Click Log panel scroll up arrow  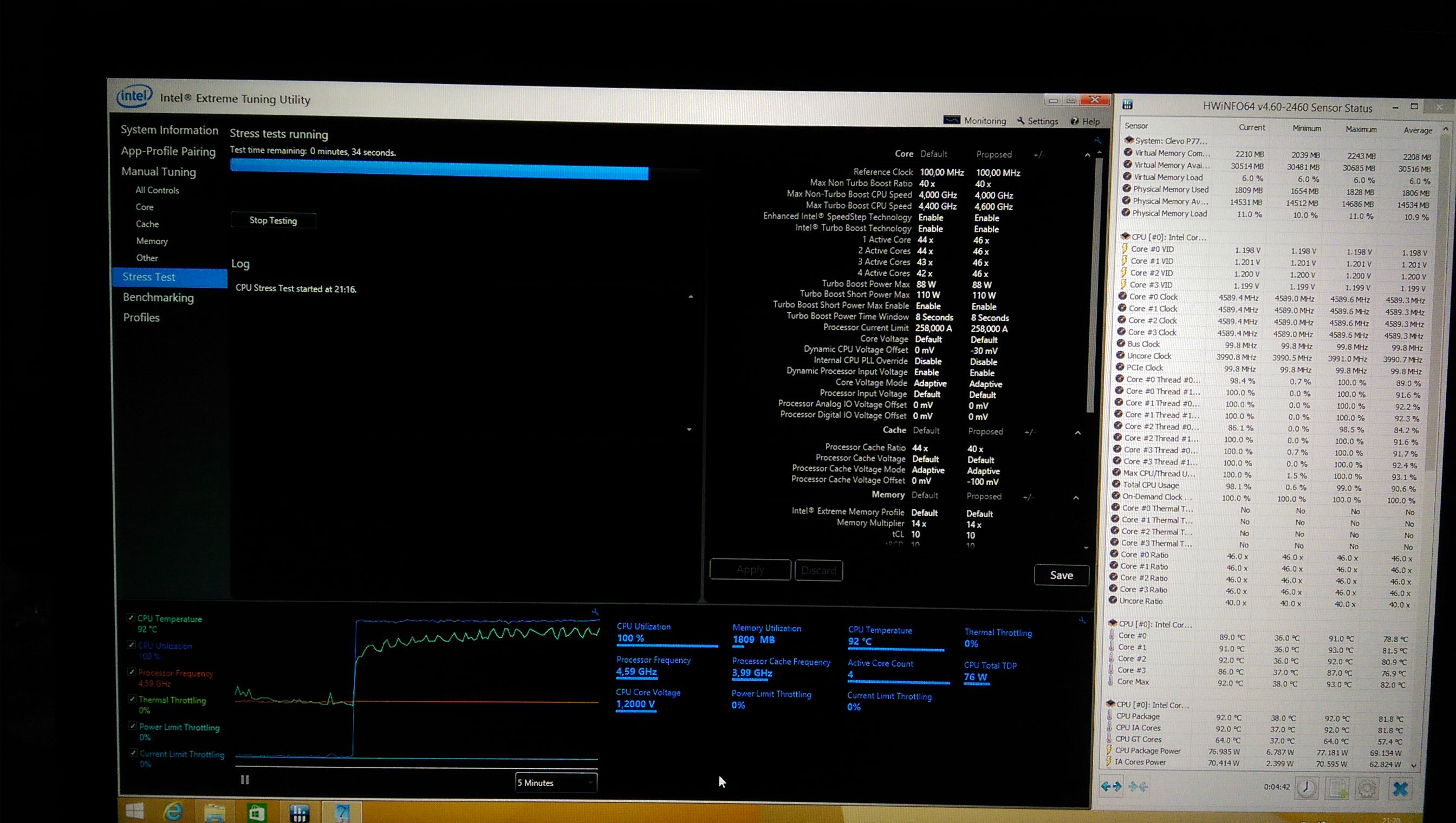(691, 297)
